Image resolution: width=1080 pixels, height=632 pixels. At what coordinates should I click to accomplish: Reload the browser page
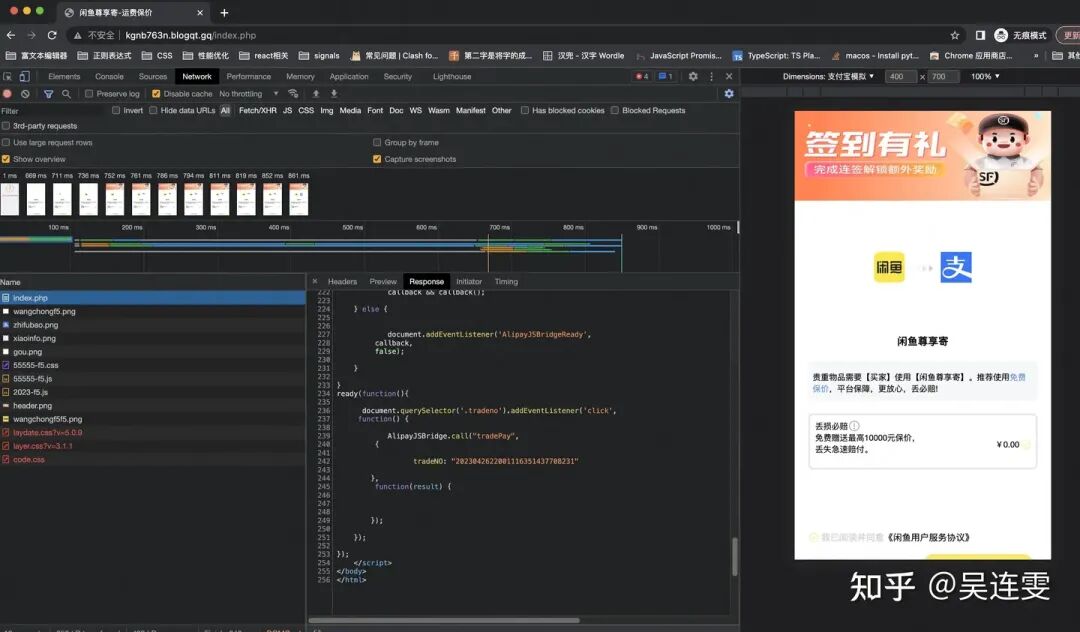click(x=52, y=35)
